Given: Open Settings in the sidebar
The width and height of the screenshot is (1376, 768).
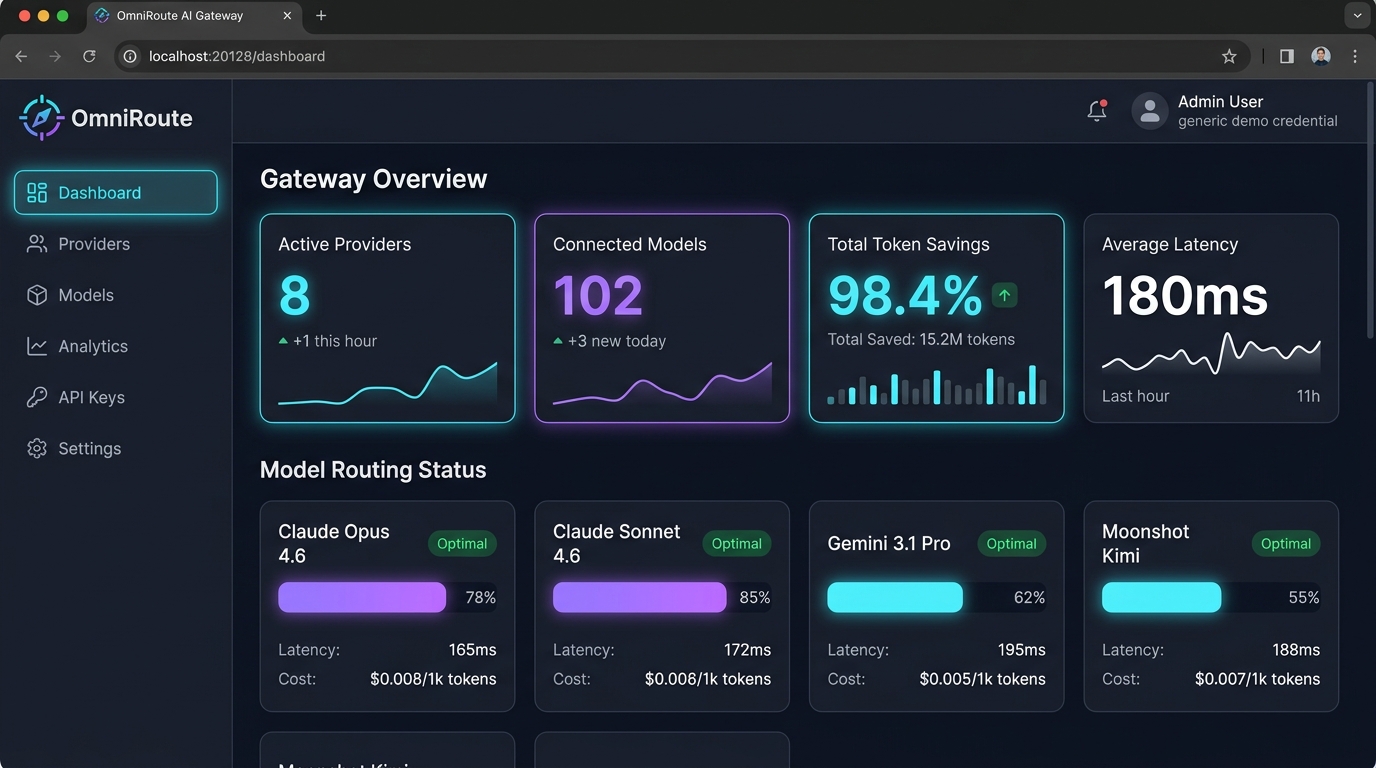Looking at the screenshot, I should 116,448.
